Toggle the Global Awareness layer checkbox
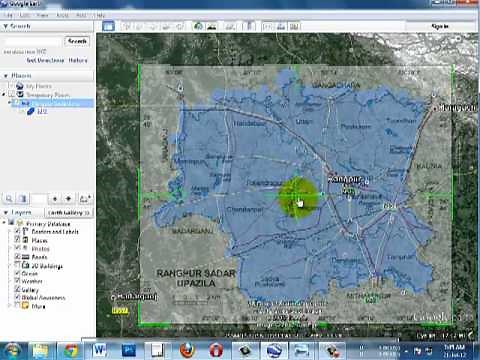This screenshot has height=360, width=480. coord(18,297)
